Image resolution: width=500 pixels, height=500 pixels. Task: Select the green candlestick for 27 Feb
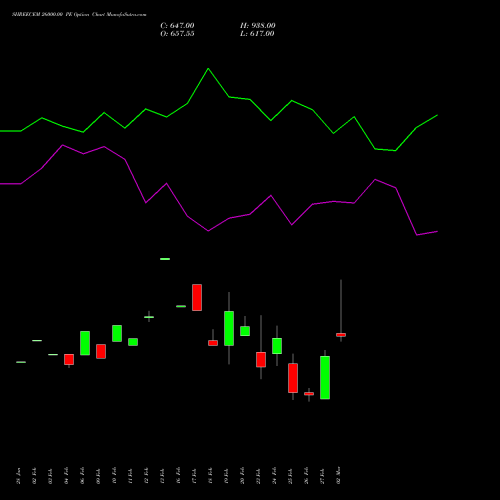pos(325,377)
